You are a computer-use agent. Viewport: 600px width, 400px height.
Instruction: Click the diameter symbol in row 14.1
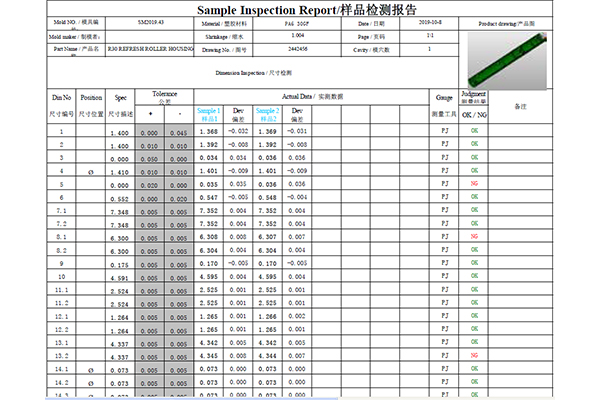coord(91,371)
